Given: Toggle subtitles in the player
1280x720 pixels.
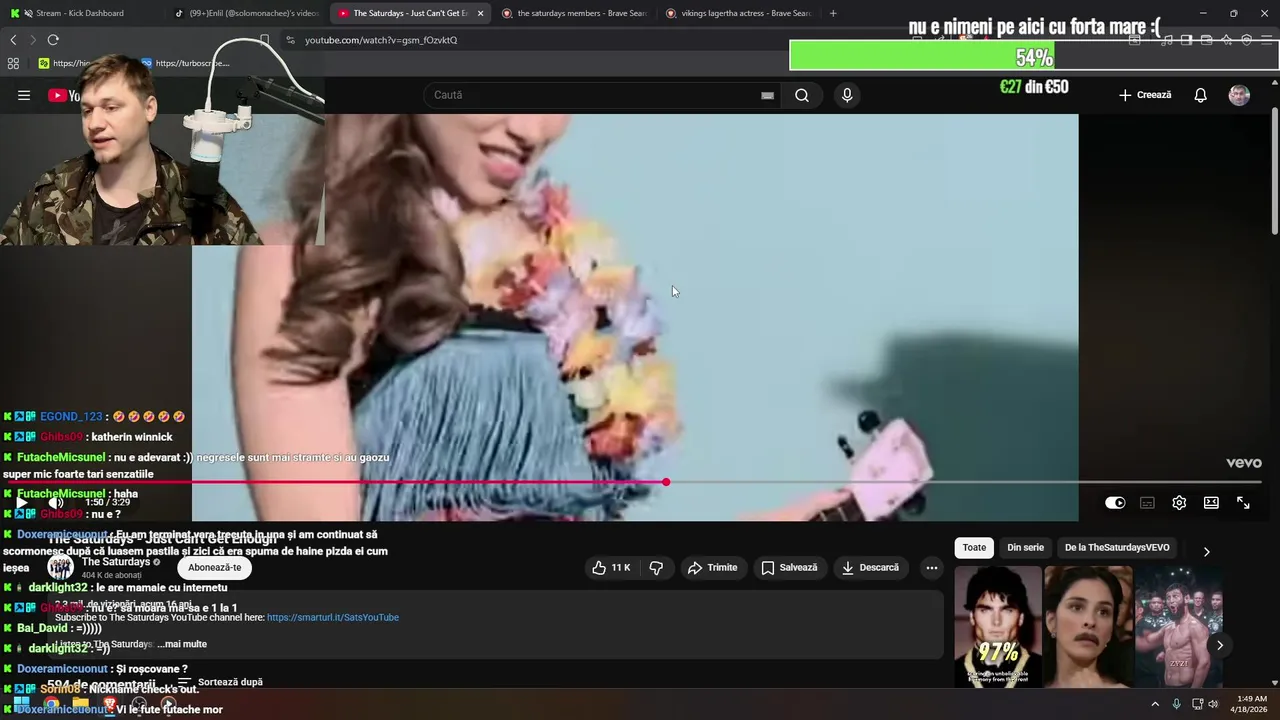Looking at the screenshot, I should click(x=1147, y=503).
